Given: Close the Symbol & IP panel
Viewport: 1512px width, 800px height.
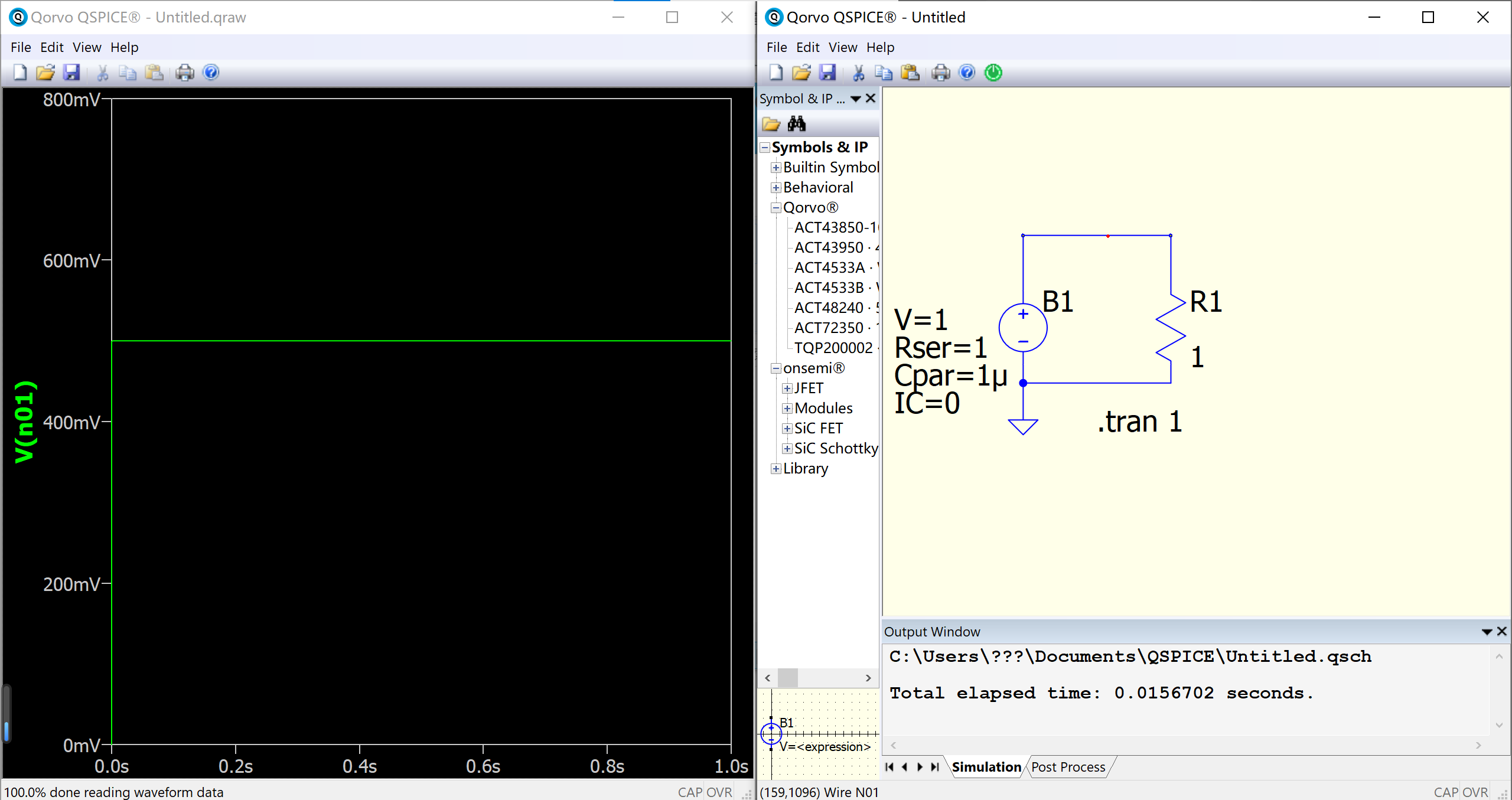Looking at the screenshot, I should coord(871,99).
